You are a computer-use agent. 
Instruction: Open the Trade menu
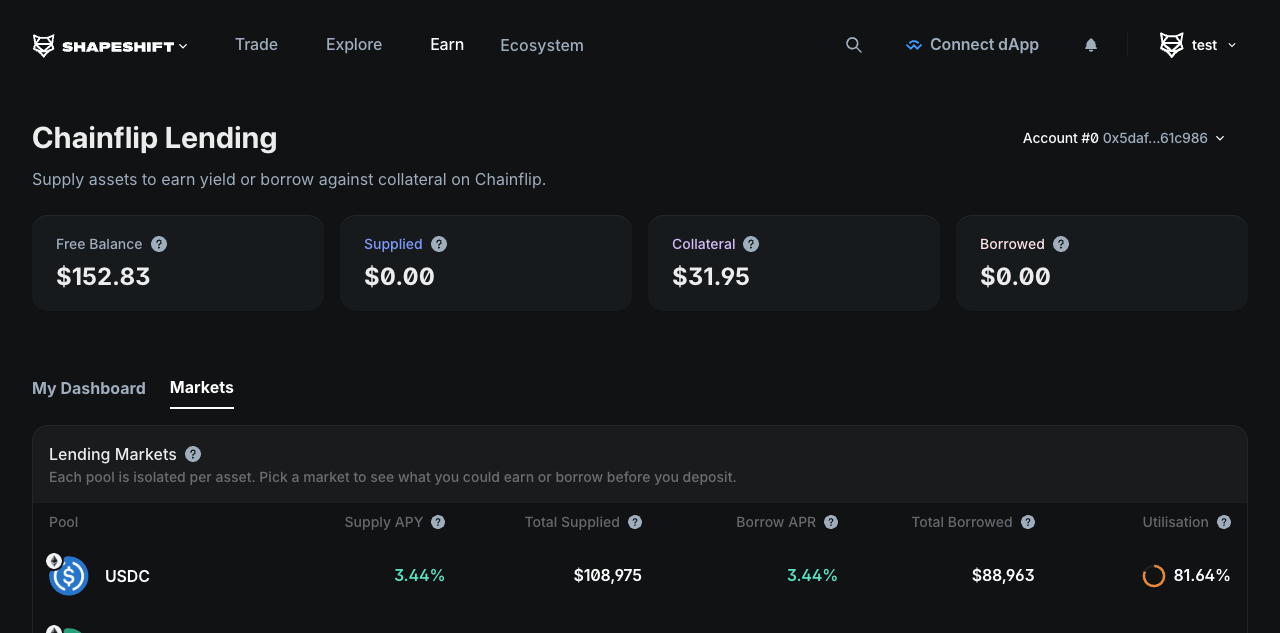click(256, 44)
